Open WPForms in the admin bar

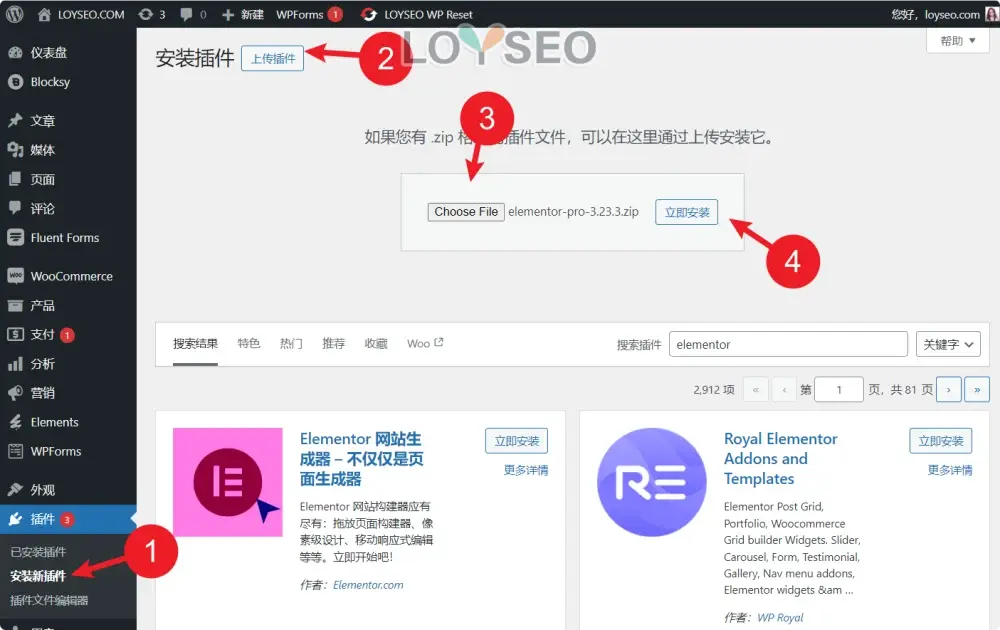pos(309,15)
